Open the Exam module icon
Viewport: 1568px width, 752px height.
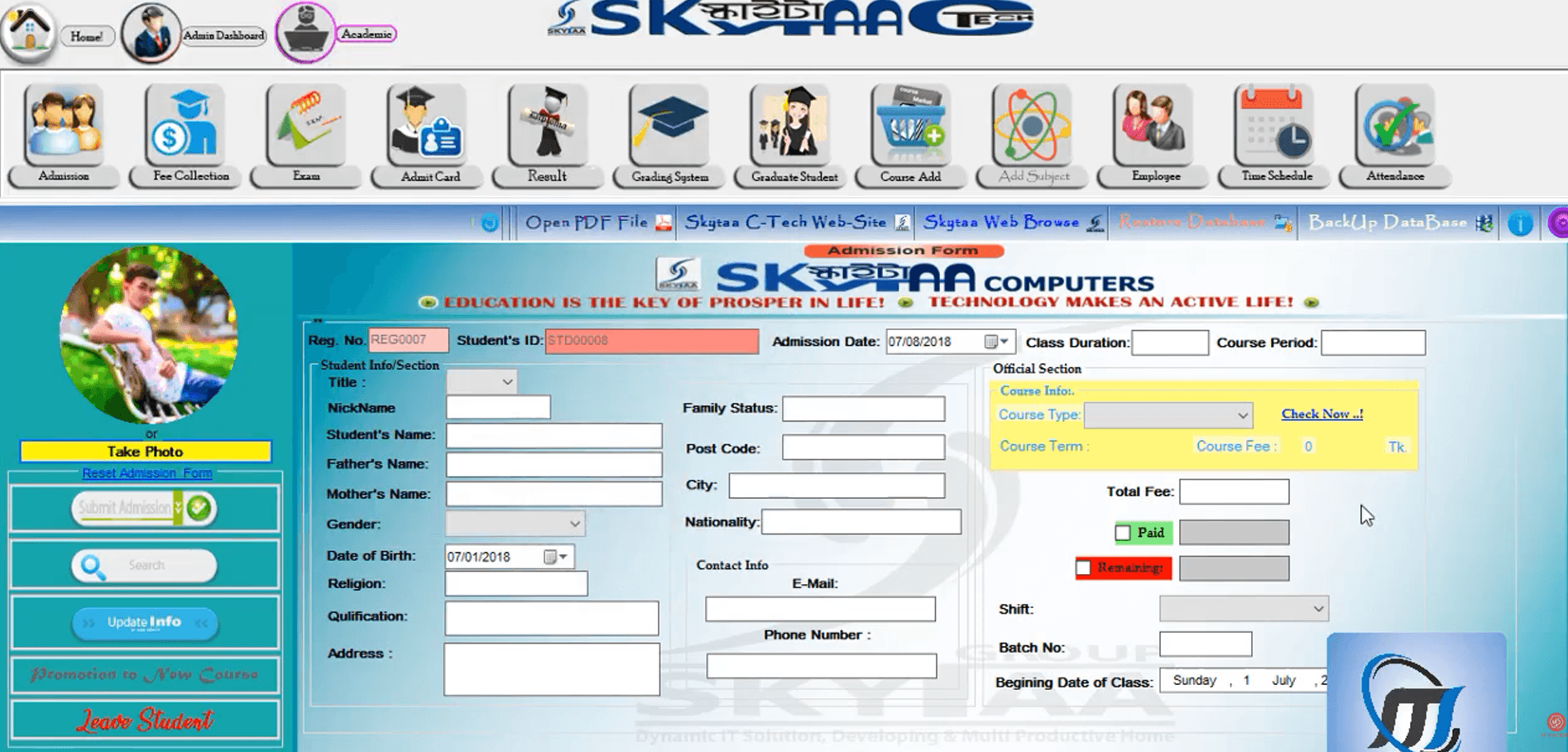pyautogui.click(x=305, y=125)
